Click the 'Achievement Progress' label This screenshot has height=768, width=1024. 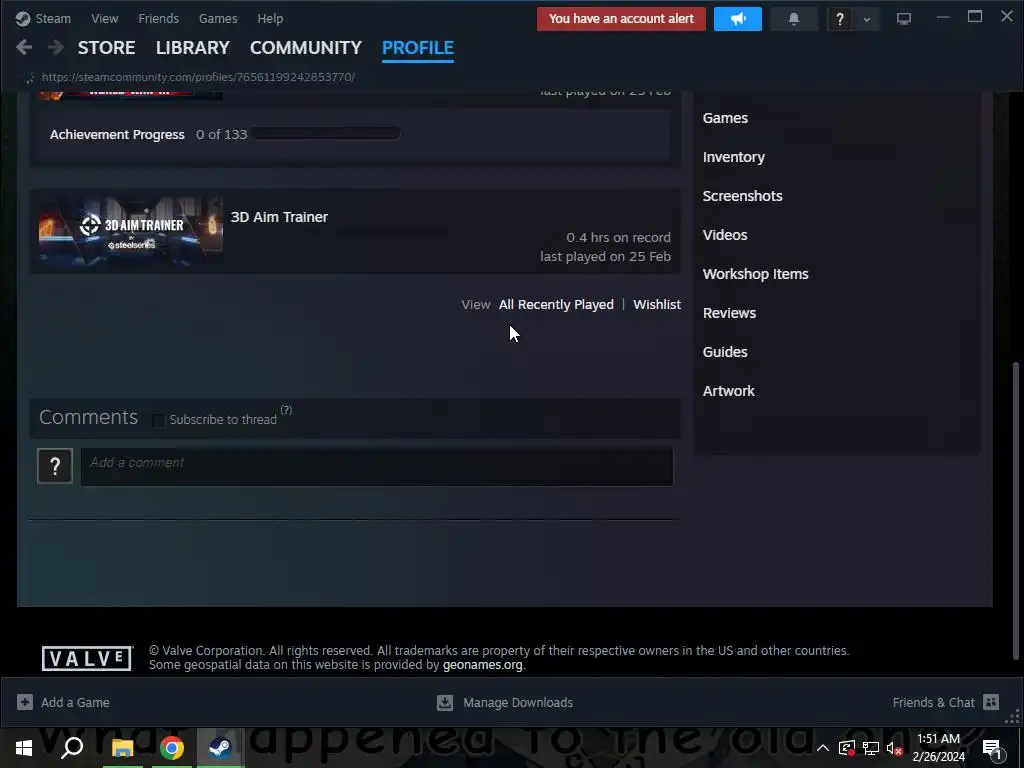117,135
